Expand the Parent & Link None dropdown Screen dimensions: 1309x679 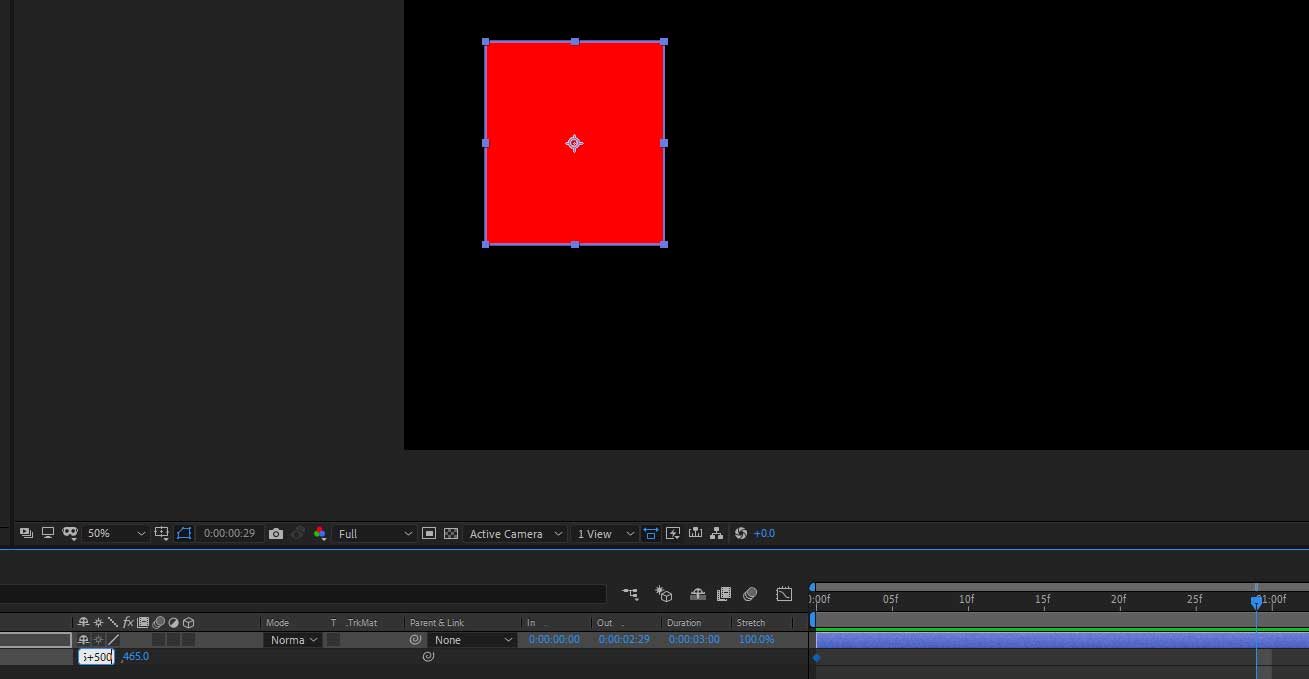pos(470,640)
